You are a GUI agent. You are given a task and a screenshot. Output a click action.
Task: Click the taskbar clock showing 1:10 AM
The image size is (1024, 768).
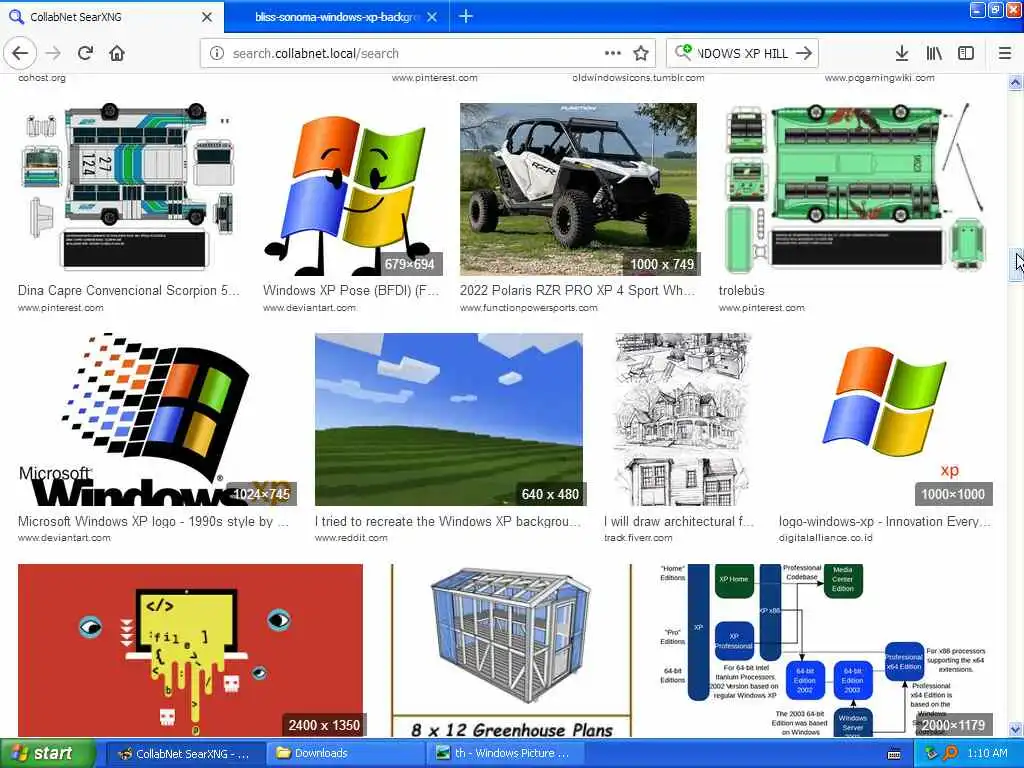(987, 754)
